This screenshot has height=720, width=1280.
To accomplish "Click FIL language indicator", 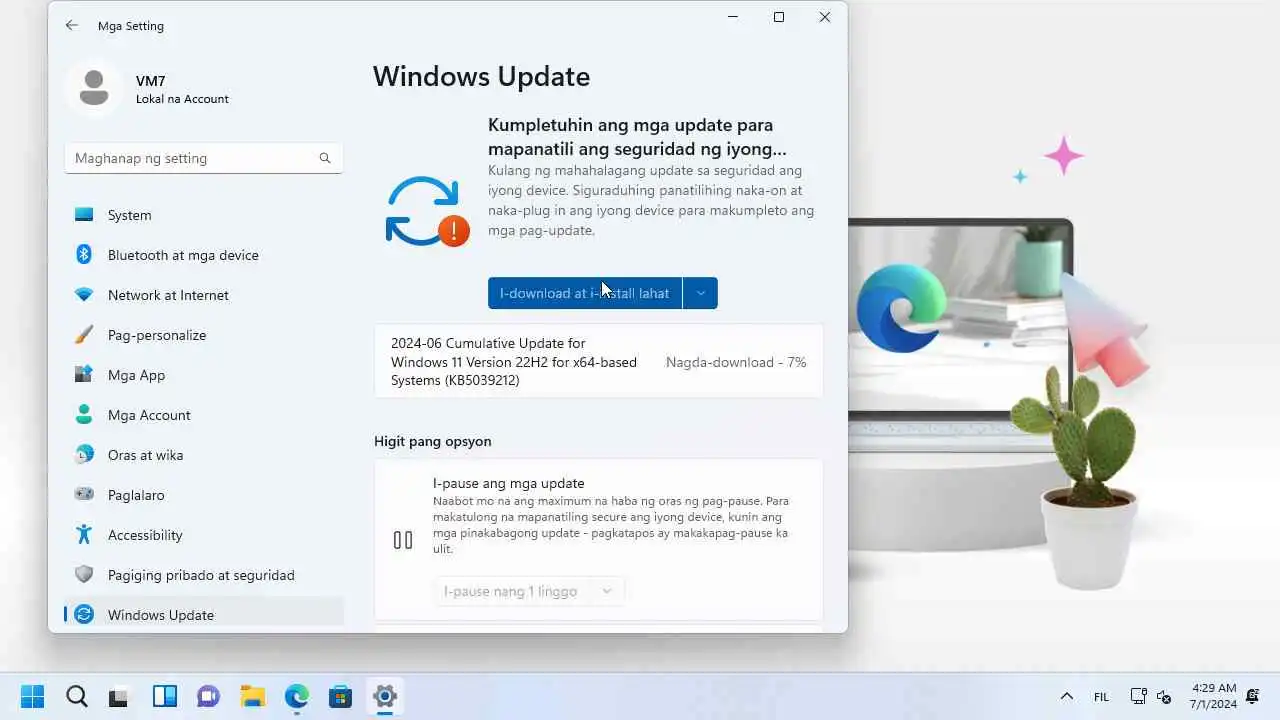I will click(x=1101, y=697).
